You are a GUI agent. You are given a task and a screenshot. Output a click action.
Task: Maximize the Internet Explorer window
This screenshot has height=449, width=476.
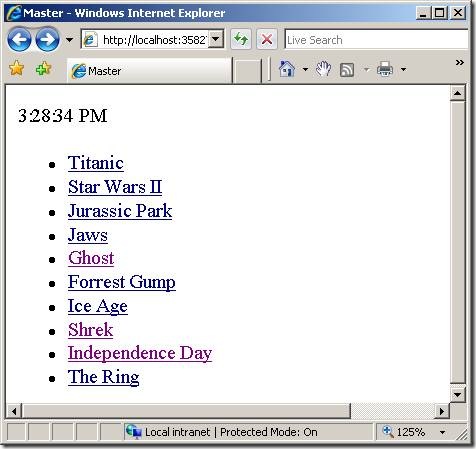[x=440, y=13]
